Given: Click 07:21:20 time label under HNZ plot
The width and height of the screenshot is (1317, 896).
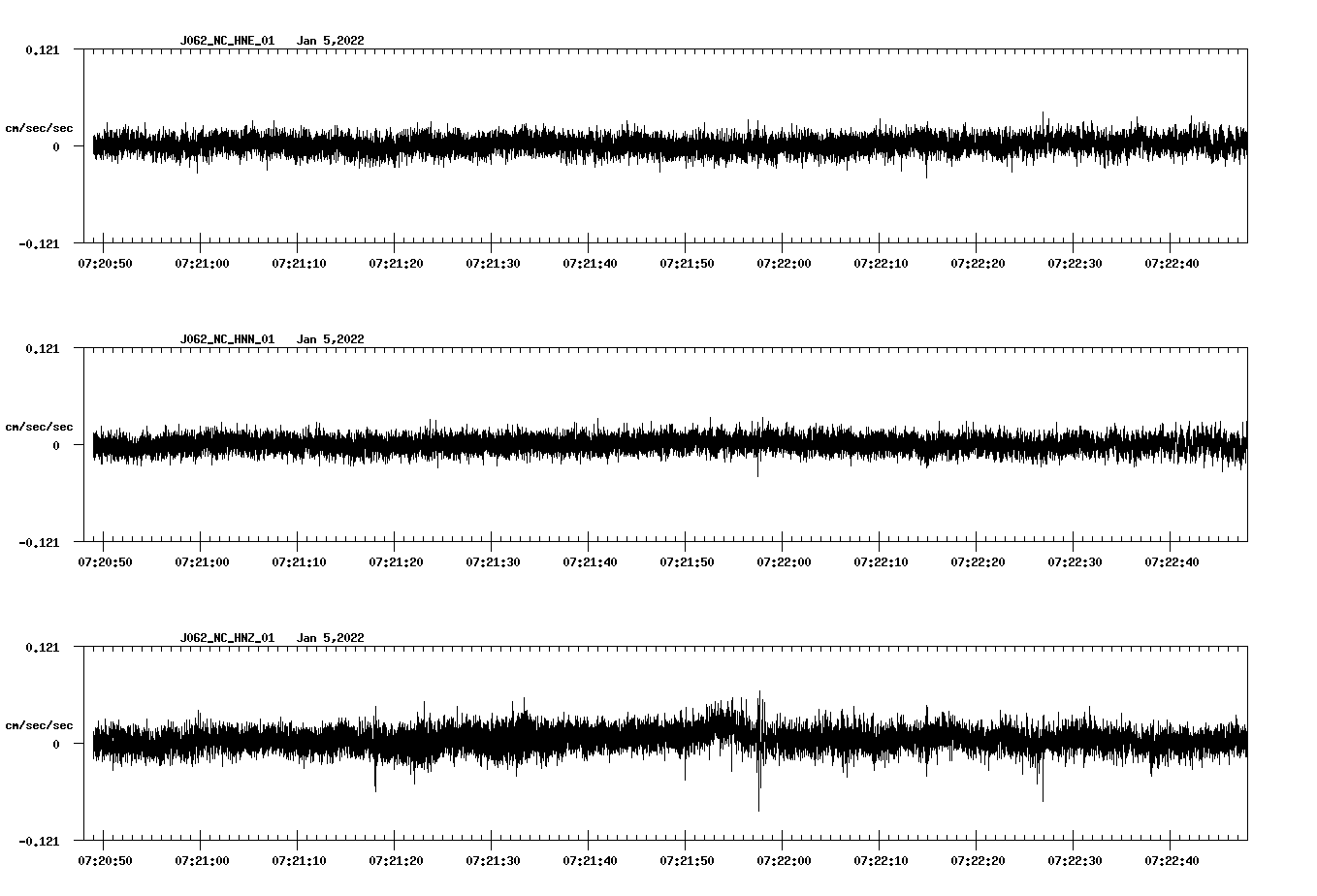Looking at the screenshot, I should click(x=396, y=860).
